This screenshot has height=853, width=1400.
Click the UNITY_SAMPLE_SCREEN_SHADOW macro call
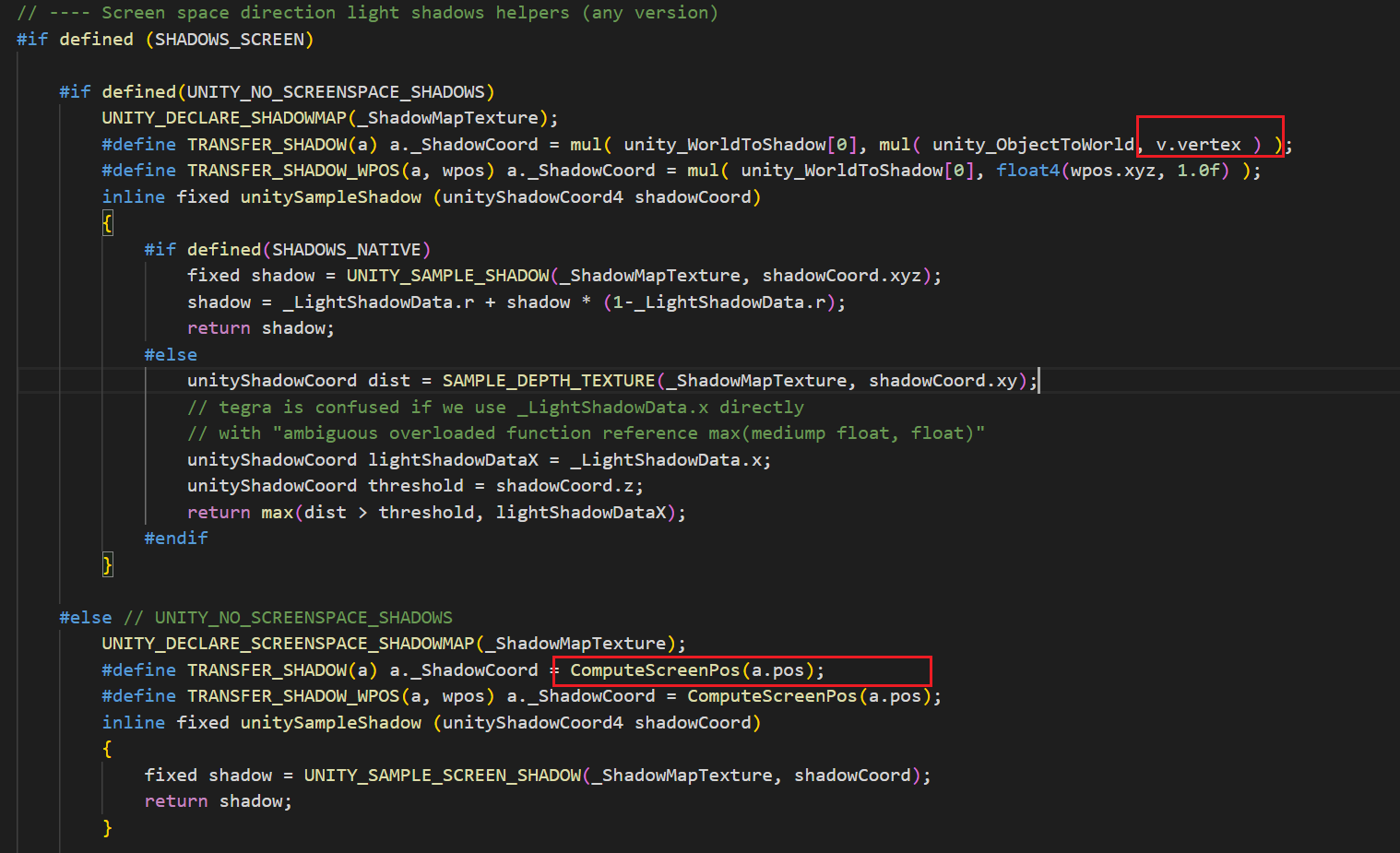442,776
